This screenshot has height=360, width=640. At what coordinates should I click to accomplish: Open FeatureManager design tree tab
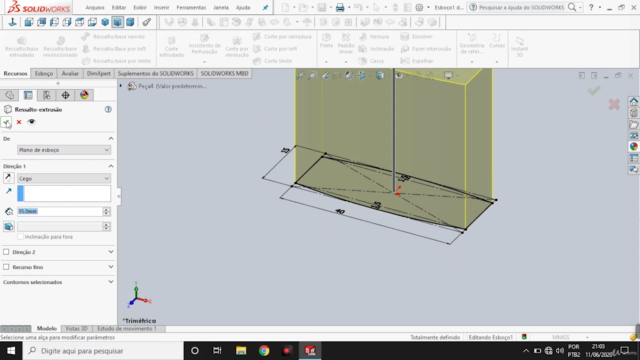10,95
